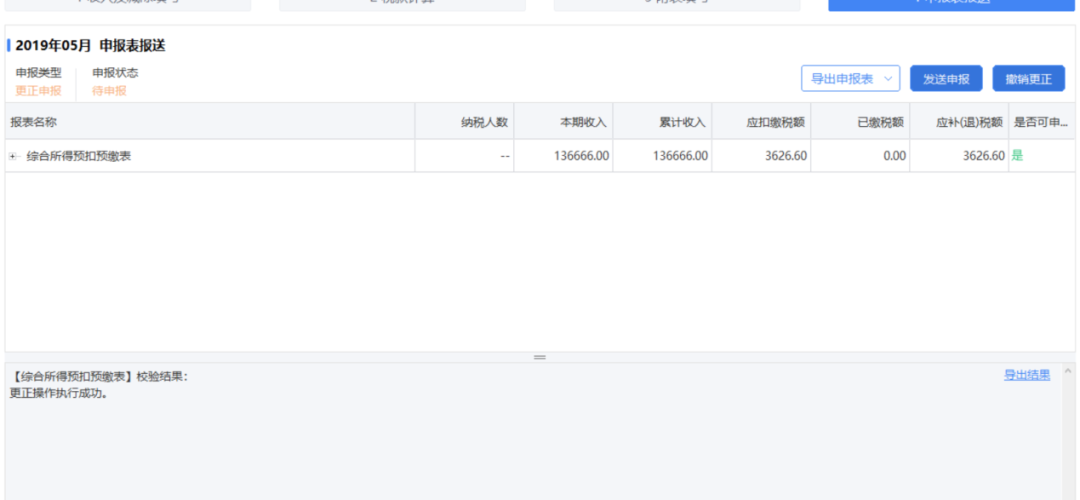Expand the 综合所得预扣预缴表 row plus icon

[x=14, y=156]
